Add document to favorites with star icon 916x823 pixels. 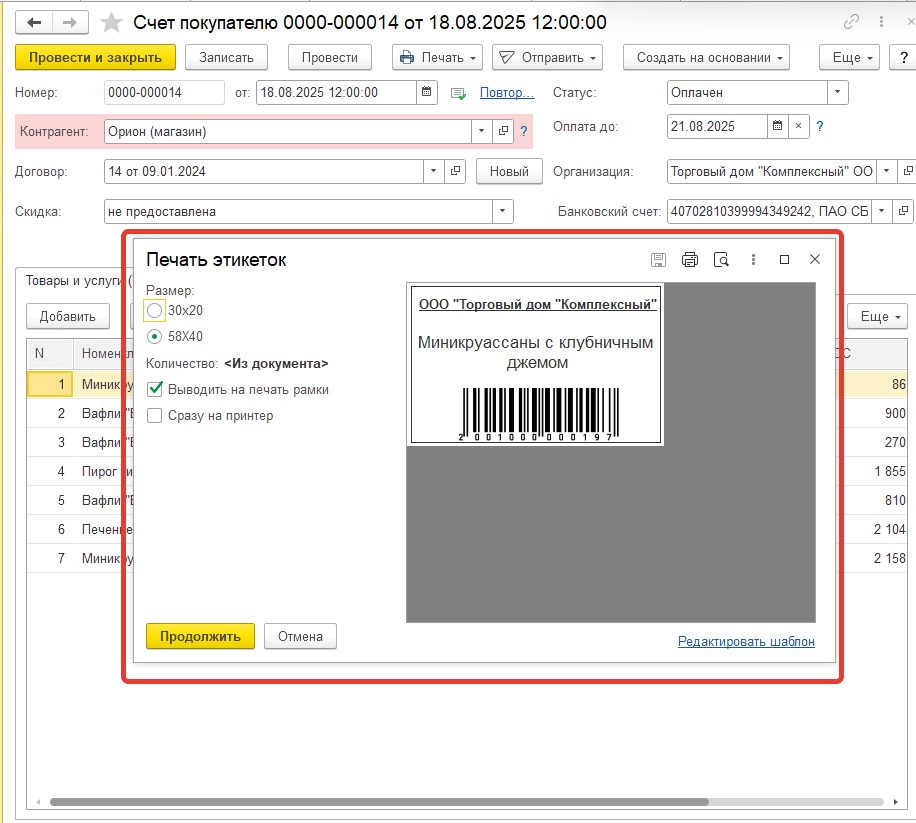pos(111,23)
